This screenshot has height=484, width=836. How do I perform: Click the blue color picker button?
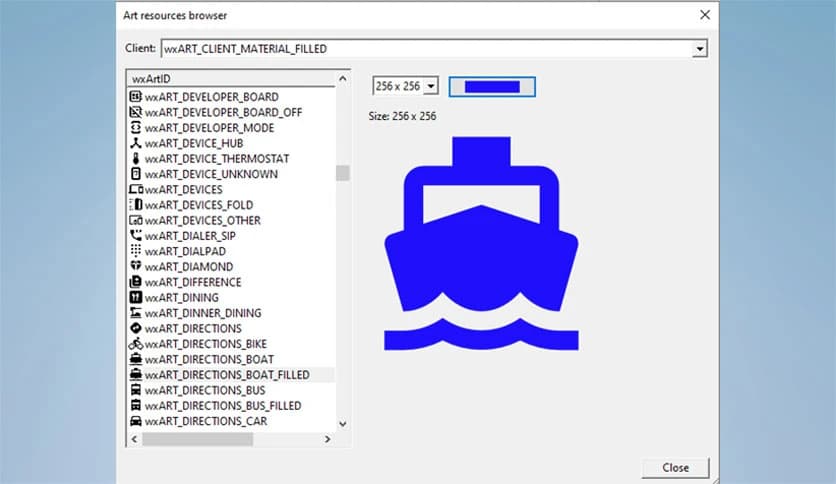point(492,87)
